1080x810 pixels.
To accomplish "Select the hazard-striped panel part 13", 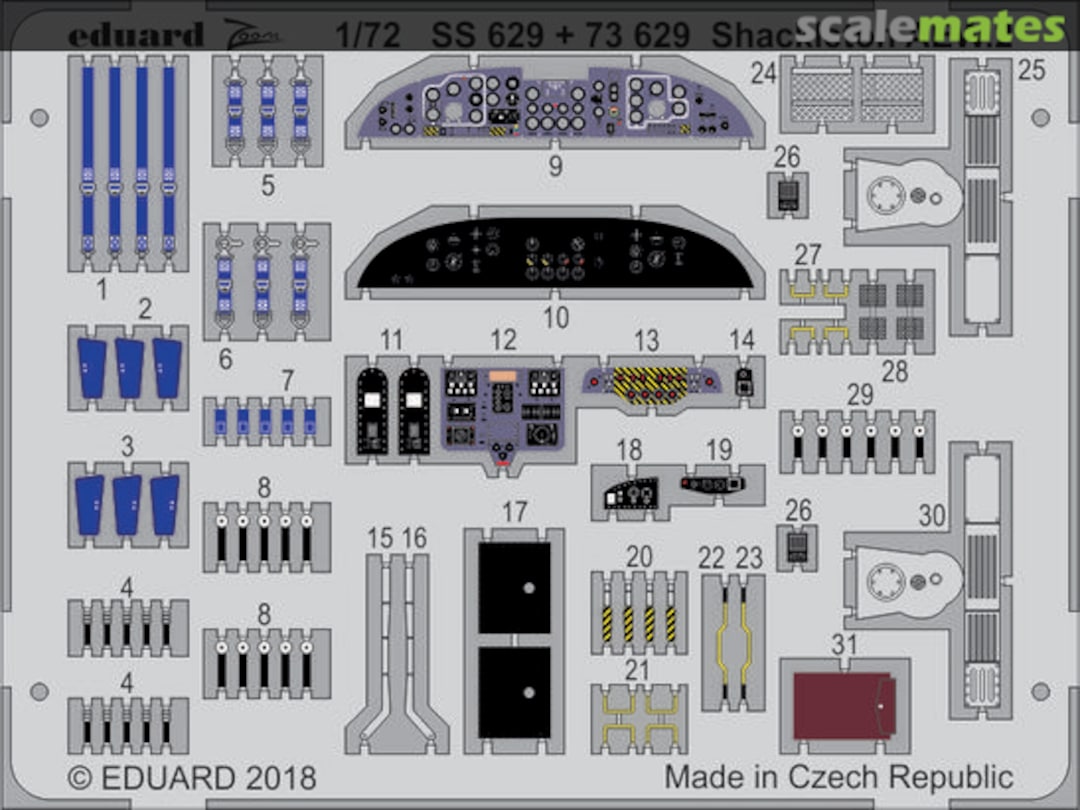I will [651, 382].
